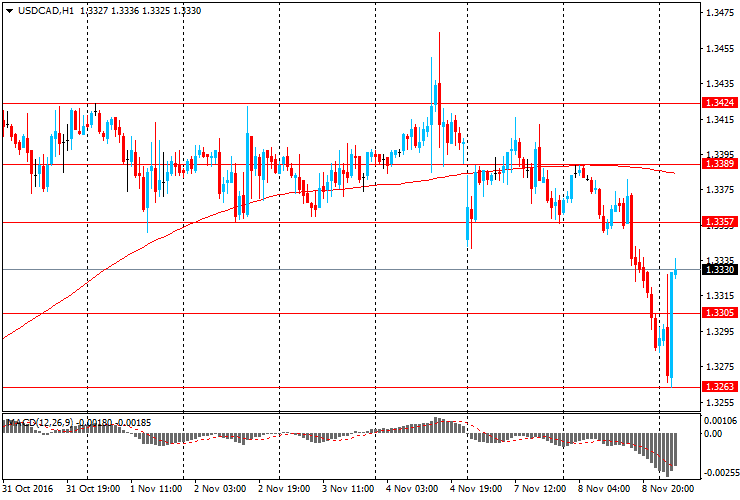
Task: Click the 1 Nov 11:00 time label
Action: [x=157, y=490]
